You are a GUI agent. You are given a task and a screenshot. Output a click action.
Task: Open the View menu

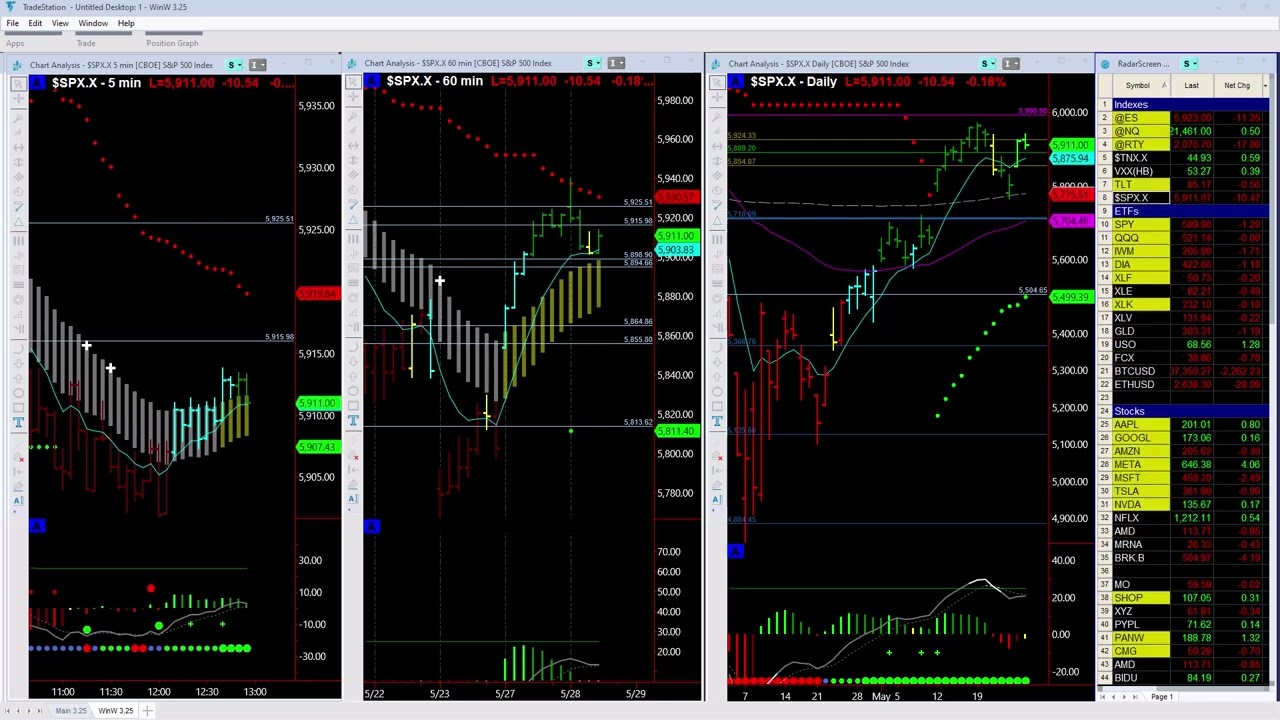[x=59, y=23]
